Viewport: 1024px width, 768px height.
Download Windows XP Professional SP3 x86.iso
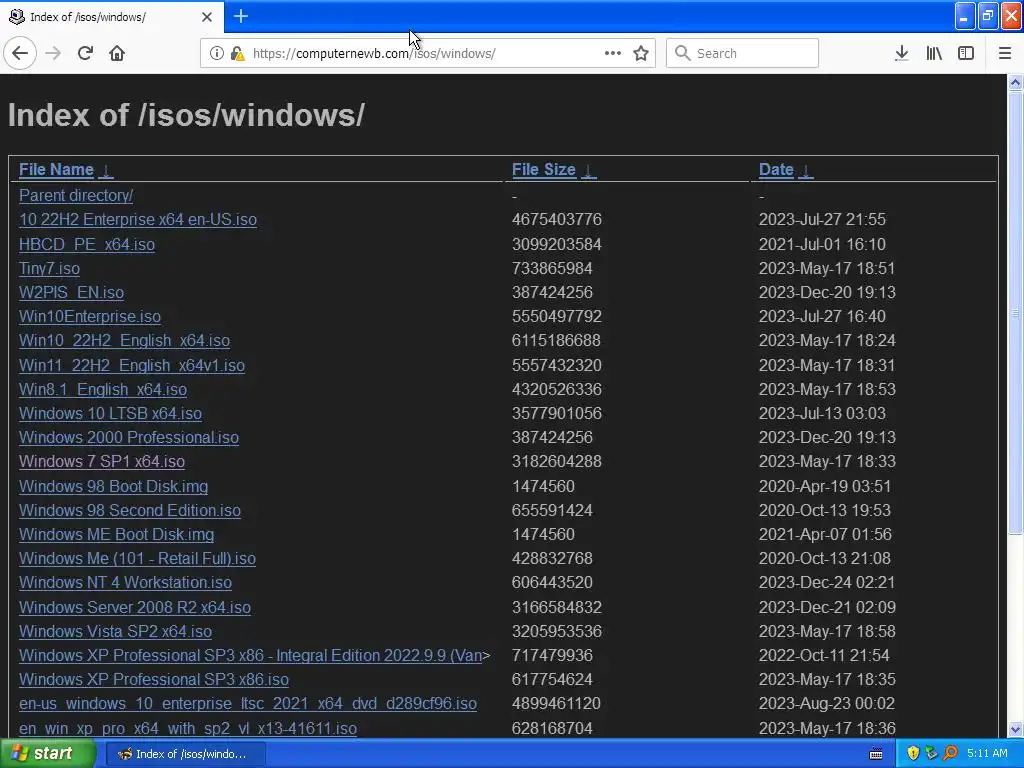pos(153,679)
